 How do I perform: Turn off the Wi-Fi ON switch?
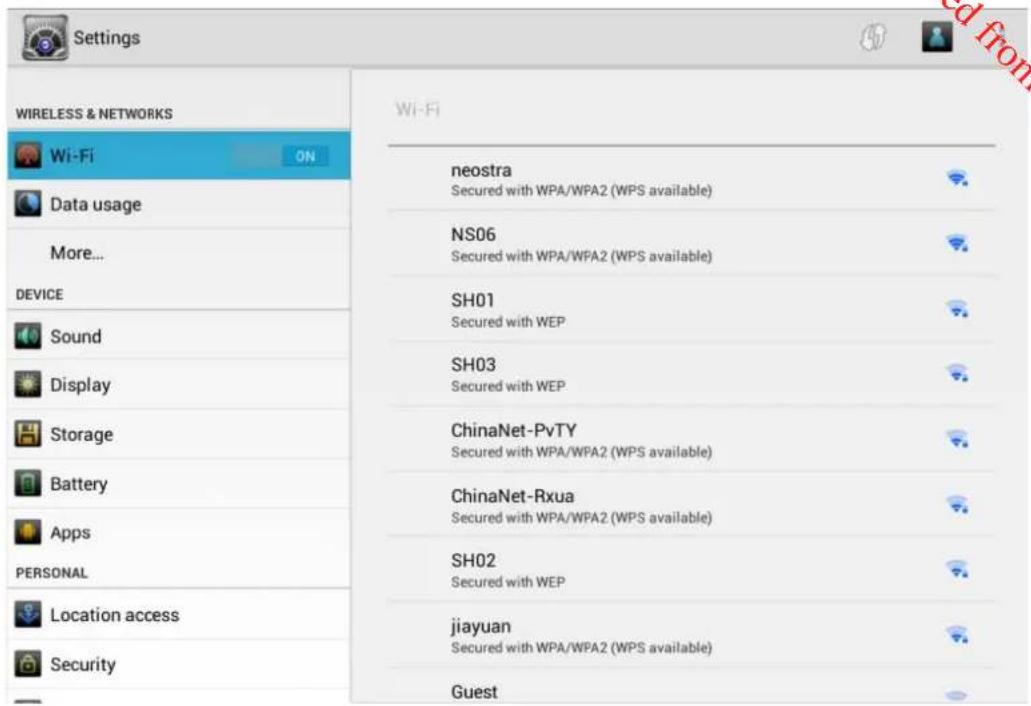pyautogui.click(x=281, y=156)
